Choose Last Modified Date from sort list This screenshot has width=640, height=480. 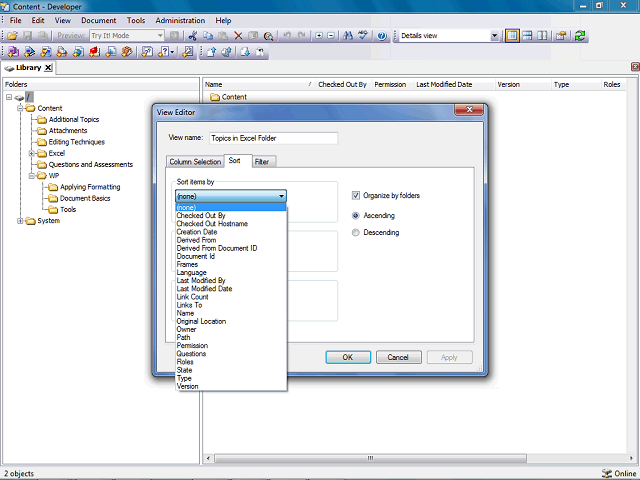coord(231,289)
